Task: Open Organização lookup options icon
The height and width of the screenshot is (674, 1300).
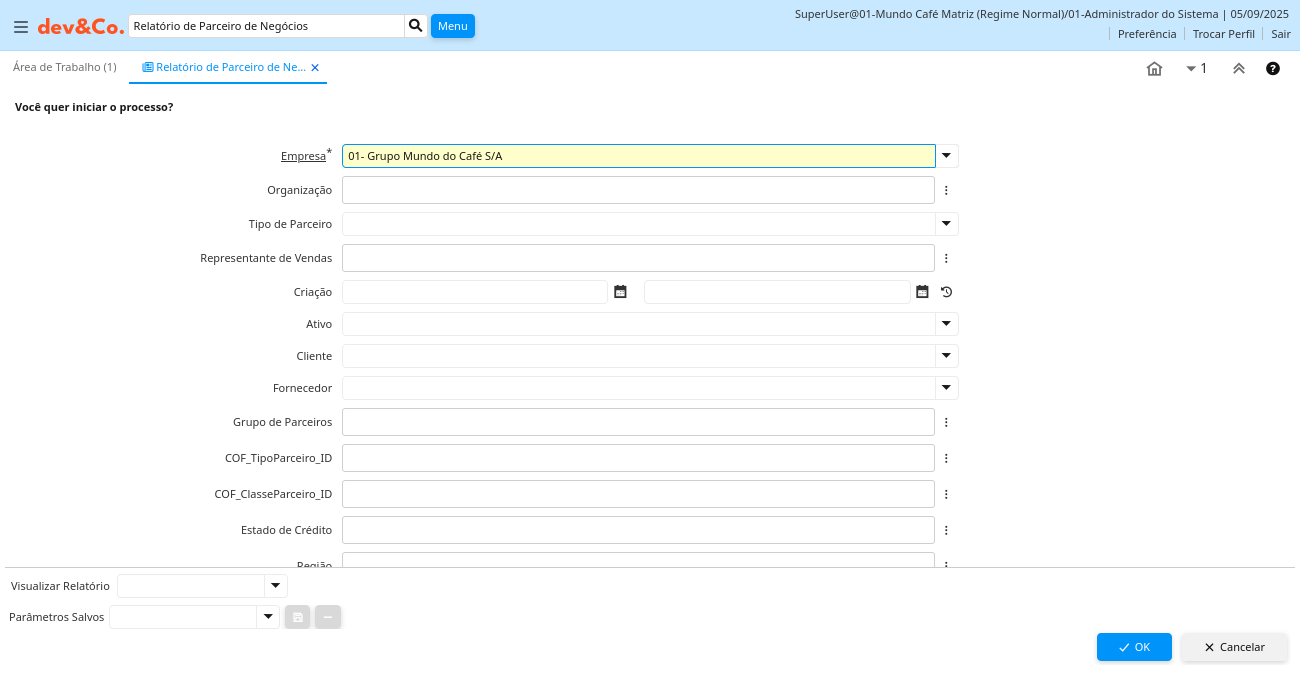Action: [946, 190]
